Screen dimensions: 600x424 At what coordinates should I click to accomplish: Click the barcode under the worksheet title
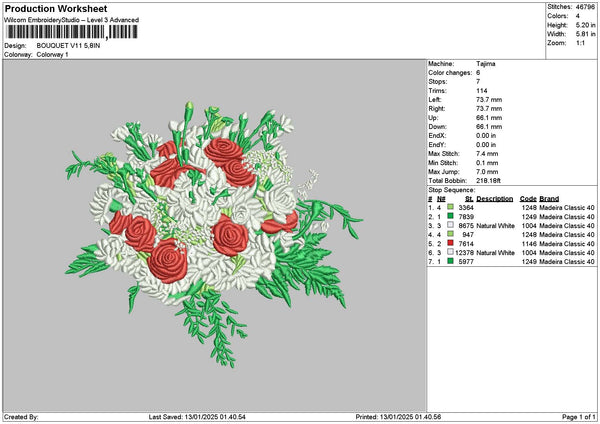[72, 32]
